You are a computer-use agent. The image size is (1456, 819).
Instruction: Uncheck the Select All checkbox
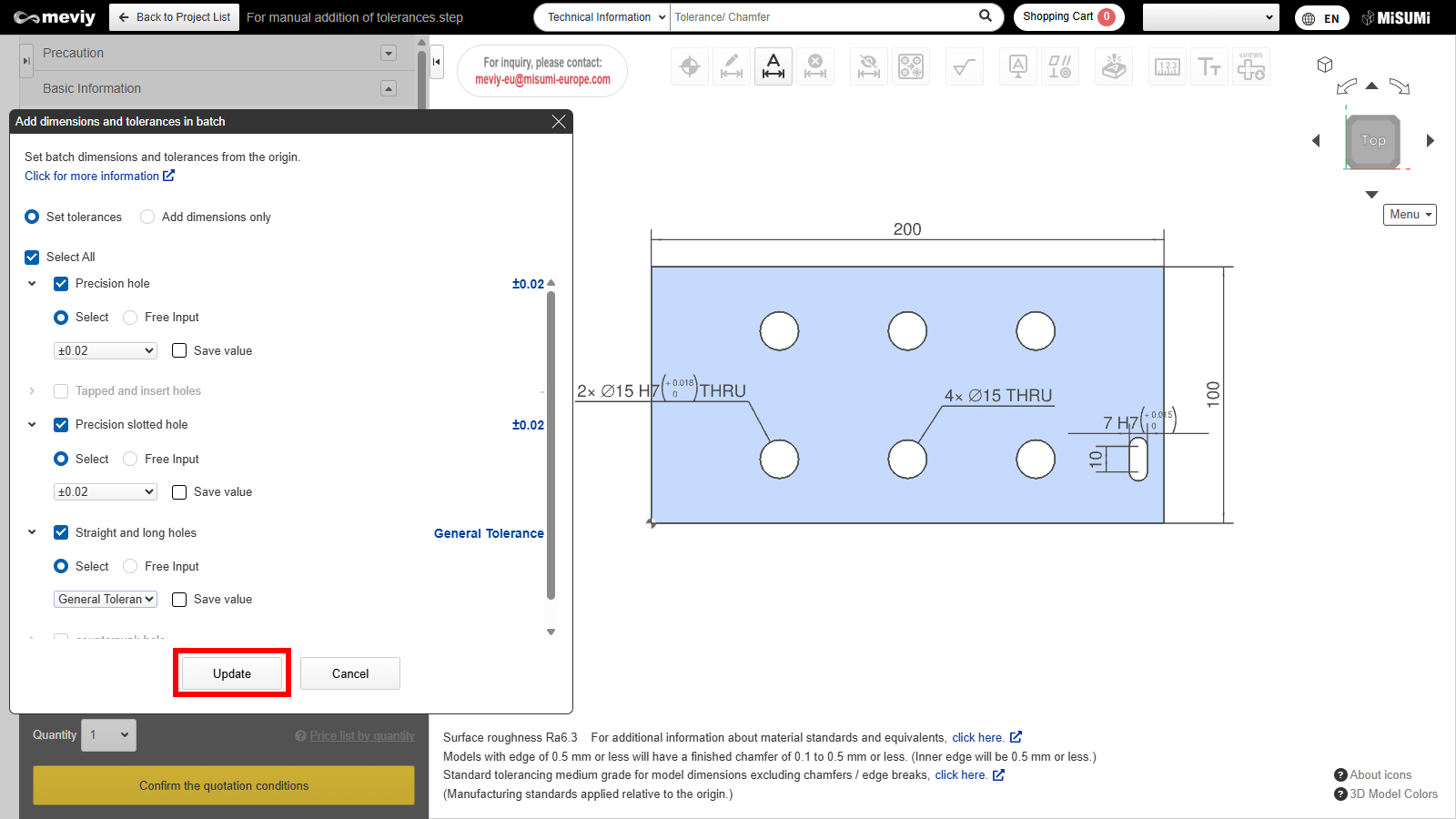[32, 258]
